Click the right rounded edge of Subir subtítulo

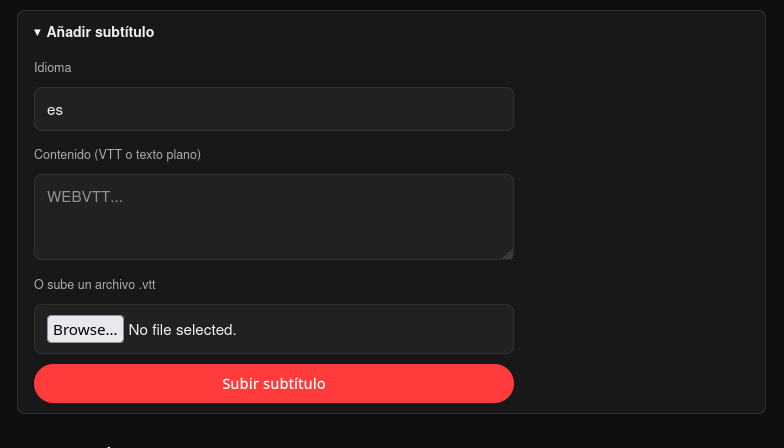[502, 384]
